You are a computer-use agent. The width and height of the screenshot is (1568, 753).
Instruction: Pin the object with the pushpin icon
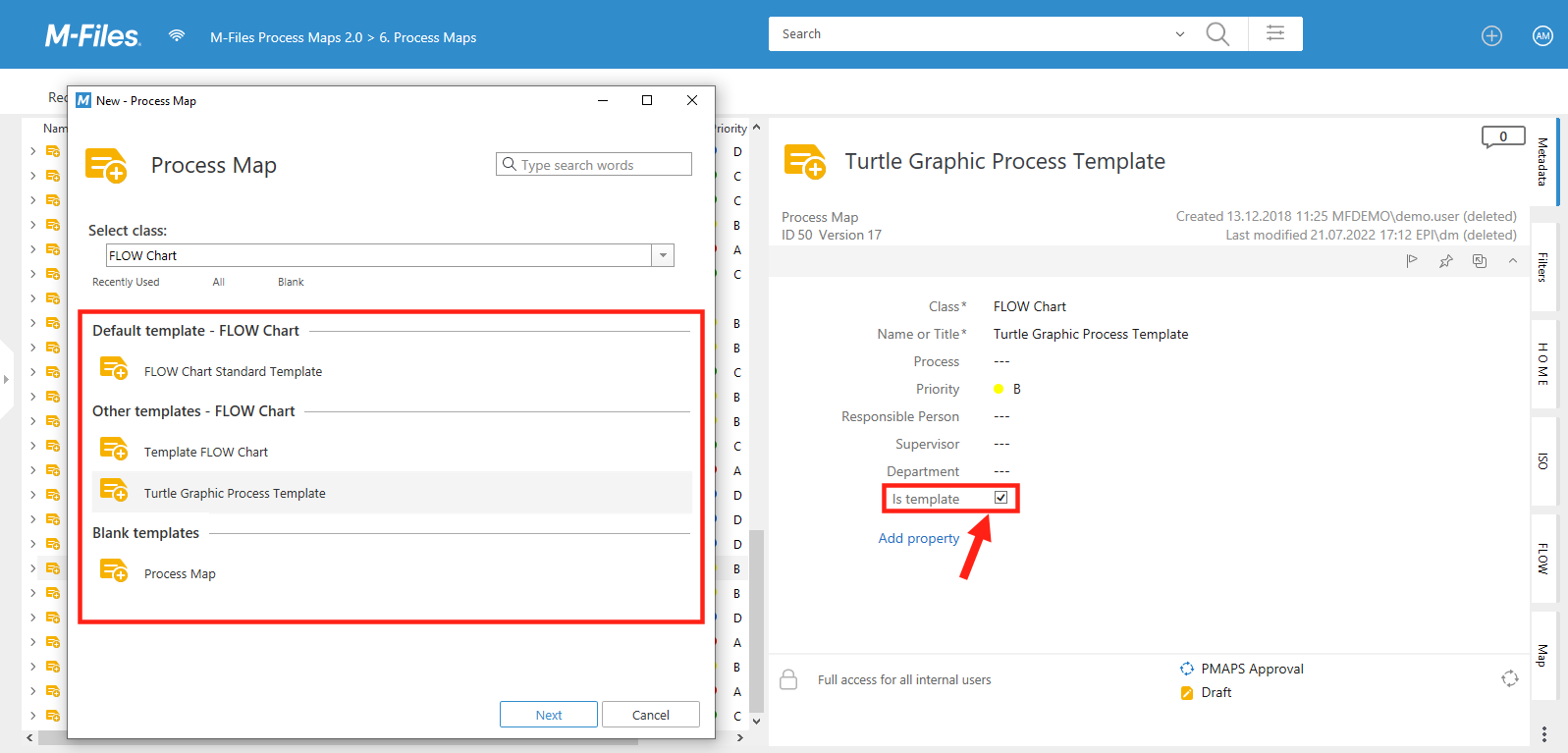[1445, 261]
